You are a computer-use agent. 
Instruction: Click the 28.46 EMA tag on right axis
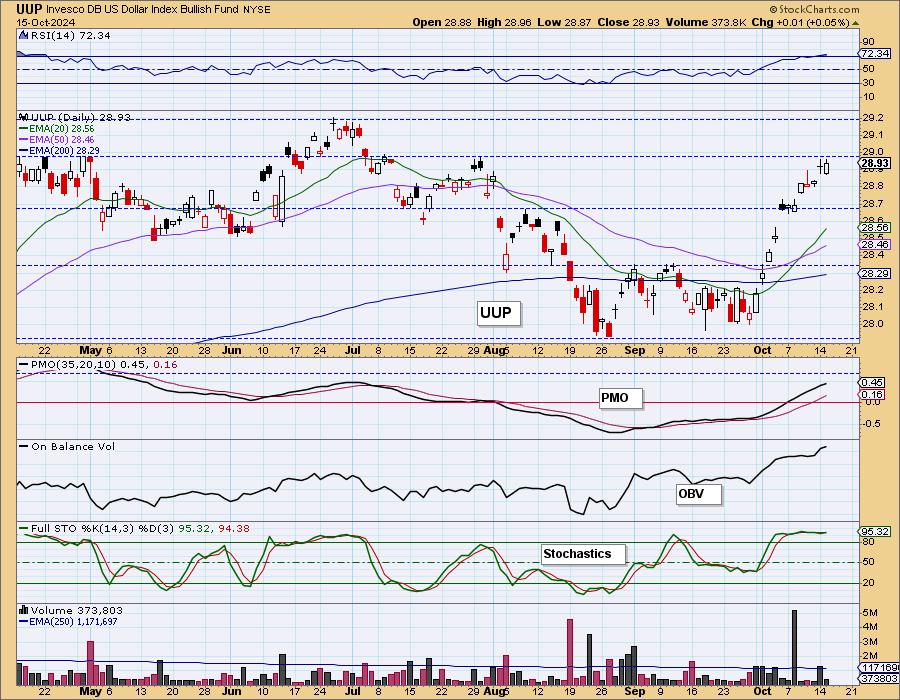tap(875, 244)
